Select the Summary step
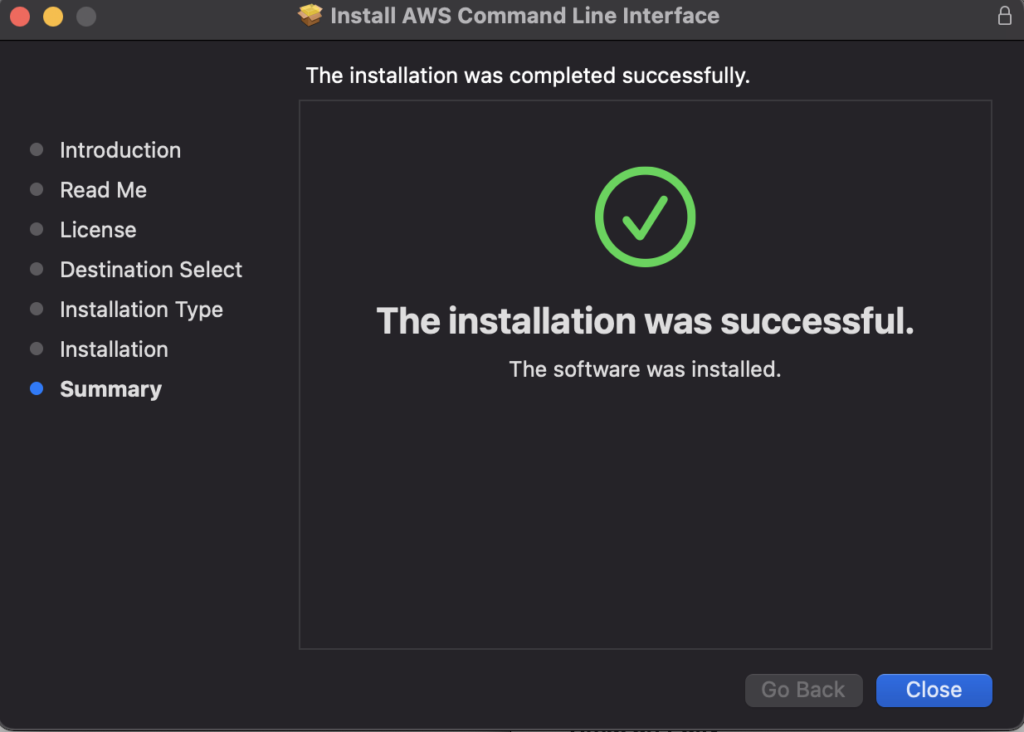Viewport: 1024px width, 732px height. coord(110,389)
